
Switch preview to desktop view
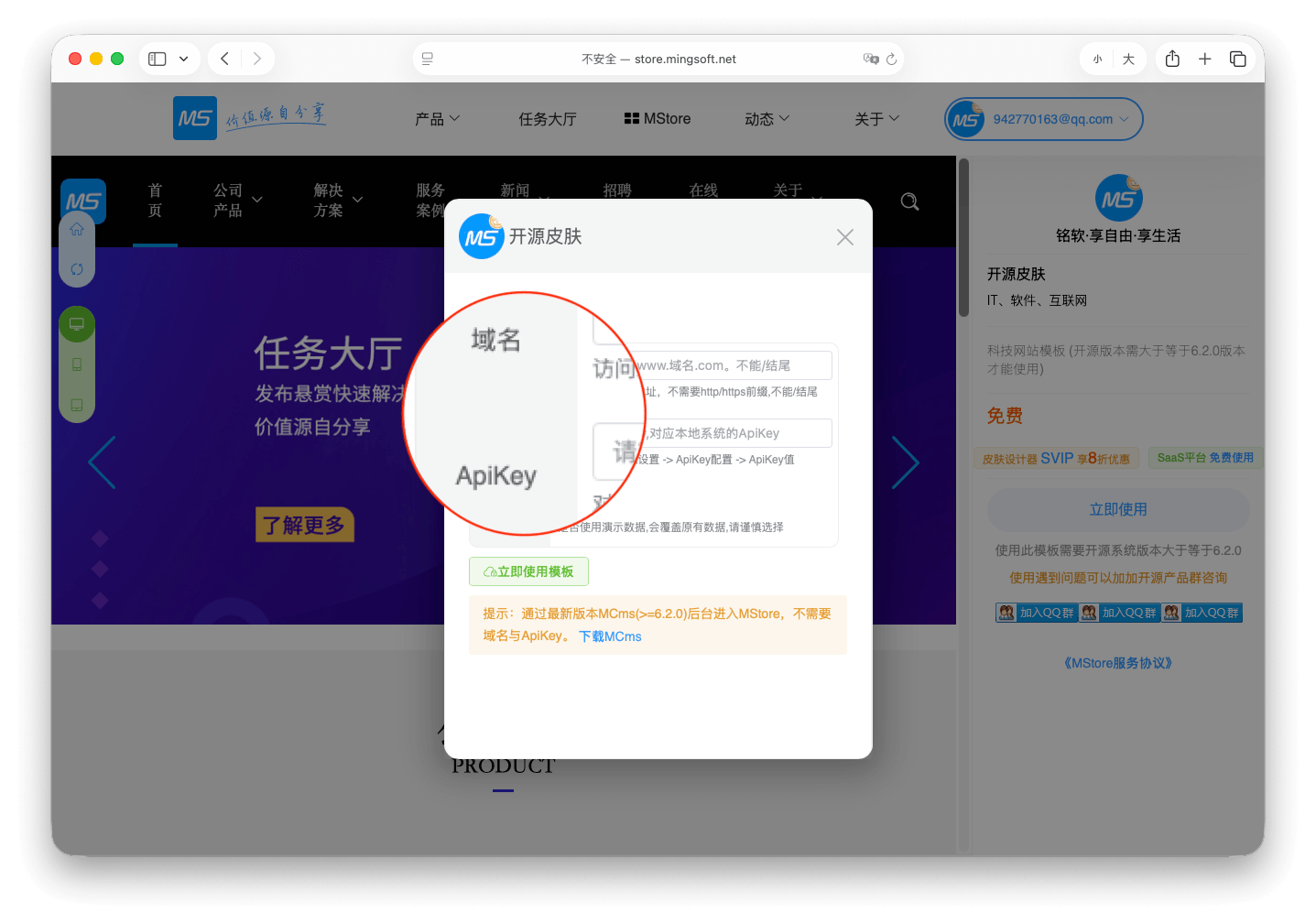click(x=77, y=324)
